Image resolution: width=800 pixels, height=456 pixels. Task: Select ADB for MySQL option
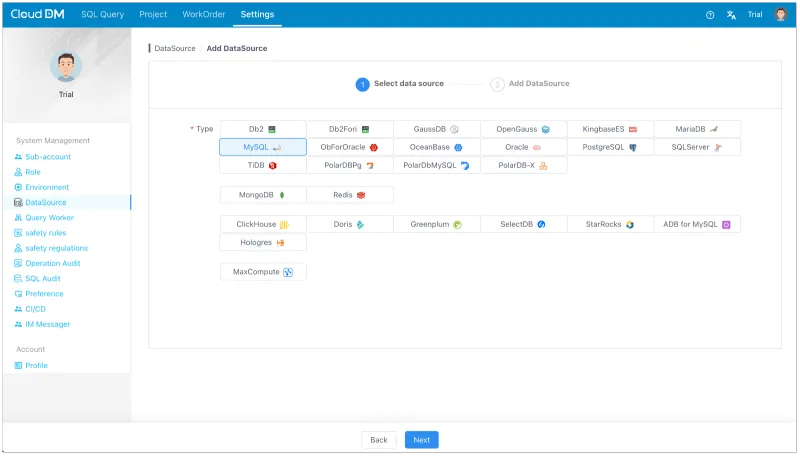(x=697, y=224)
